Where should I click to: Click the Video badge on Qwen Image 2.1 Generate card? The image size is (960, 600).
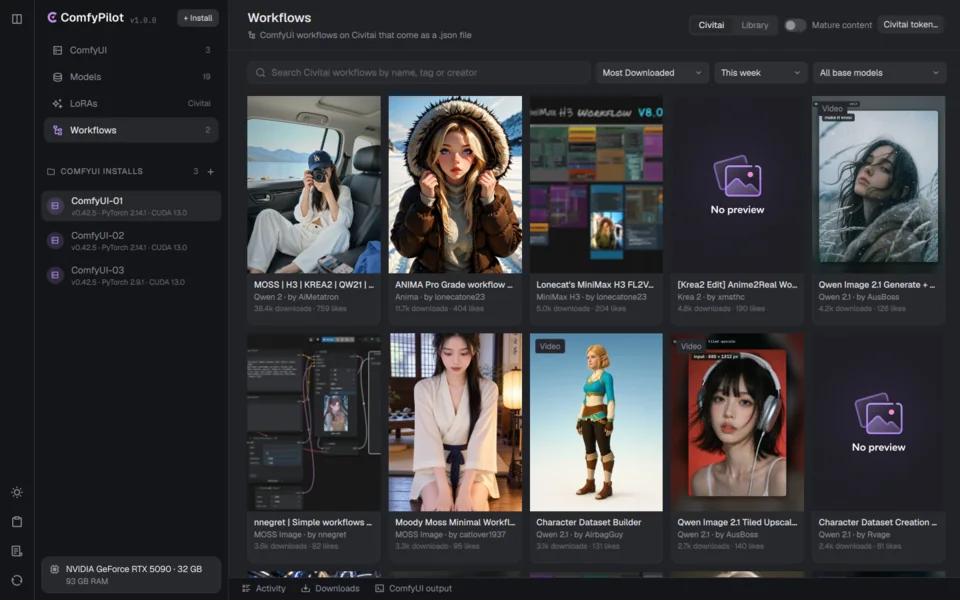pos(832,108)
